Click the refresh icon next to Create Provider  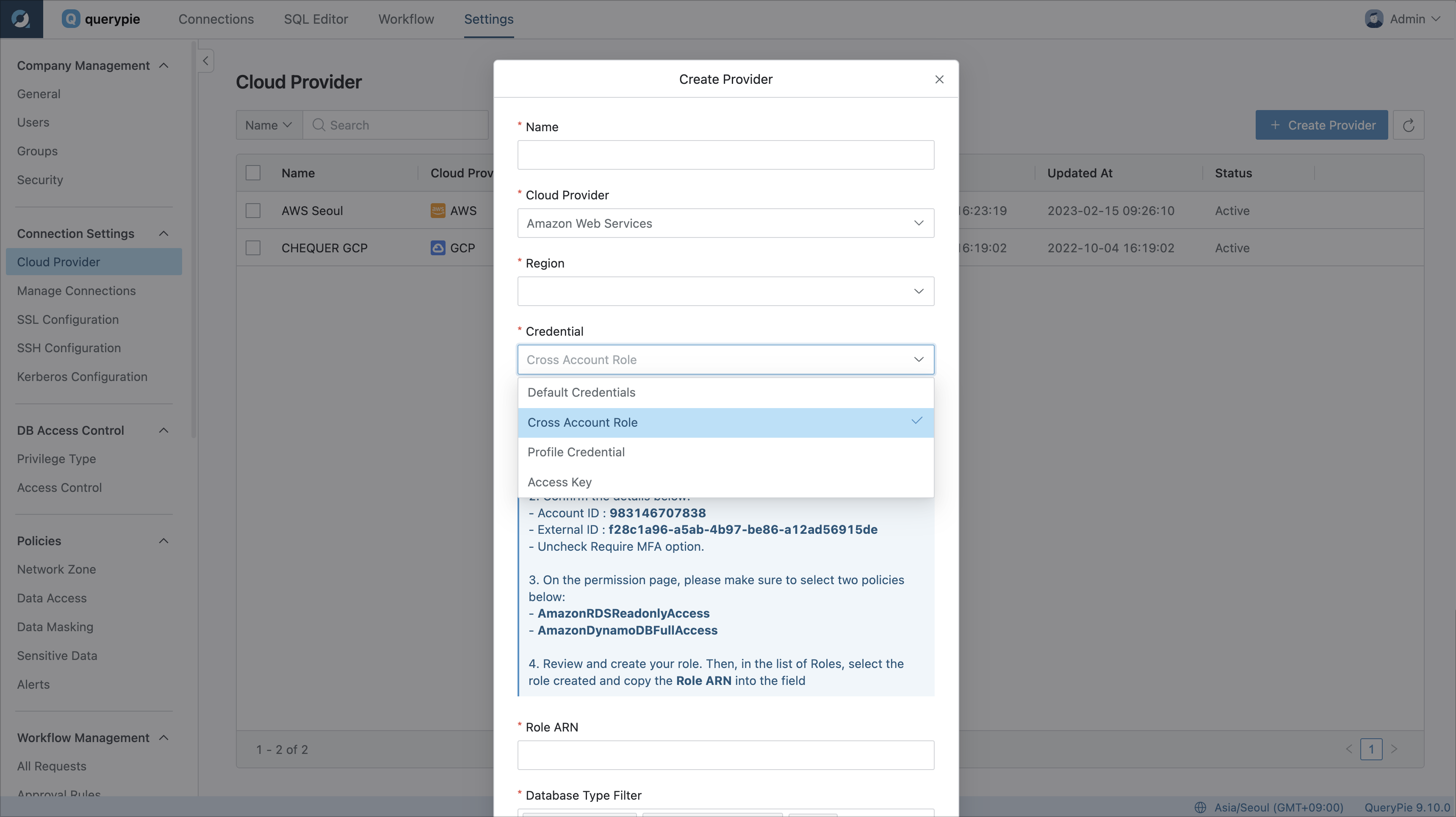[1409, 125]
